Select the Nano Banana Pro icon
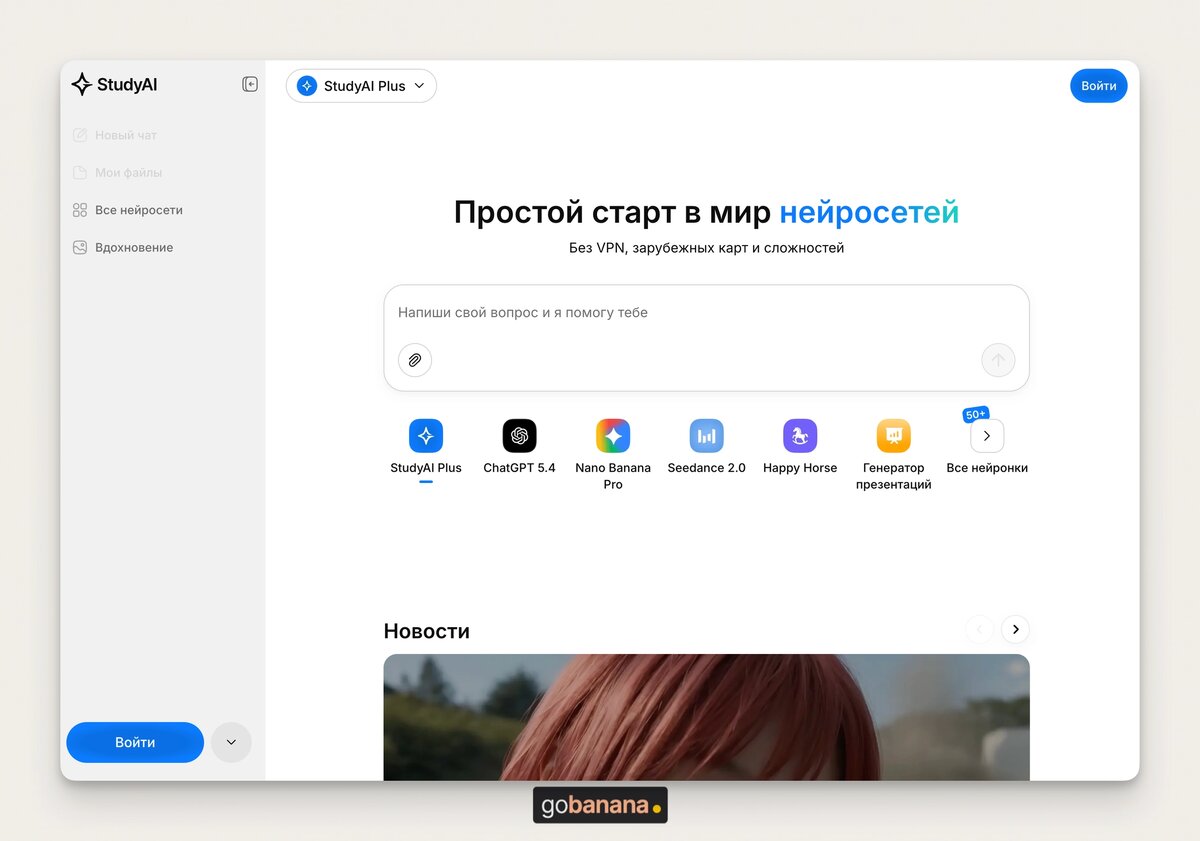1200x841 pixels. click(613, 436)
